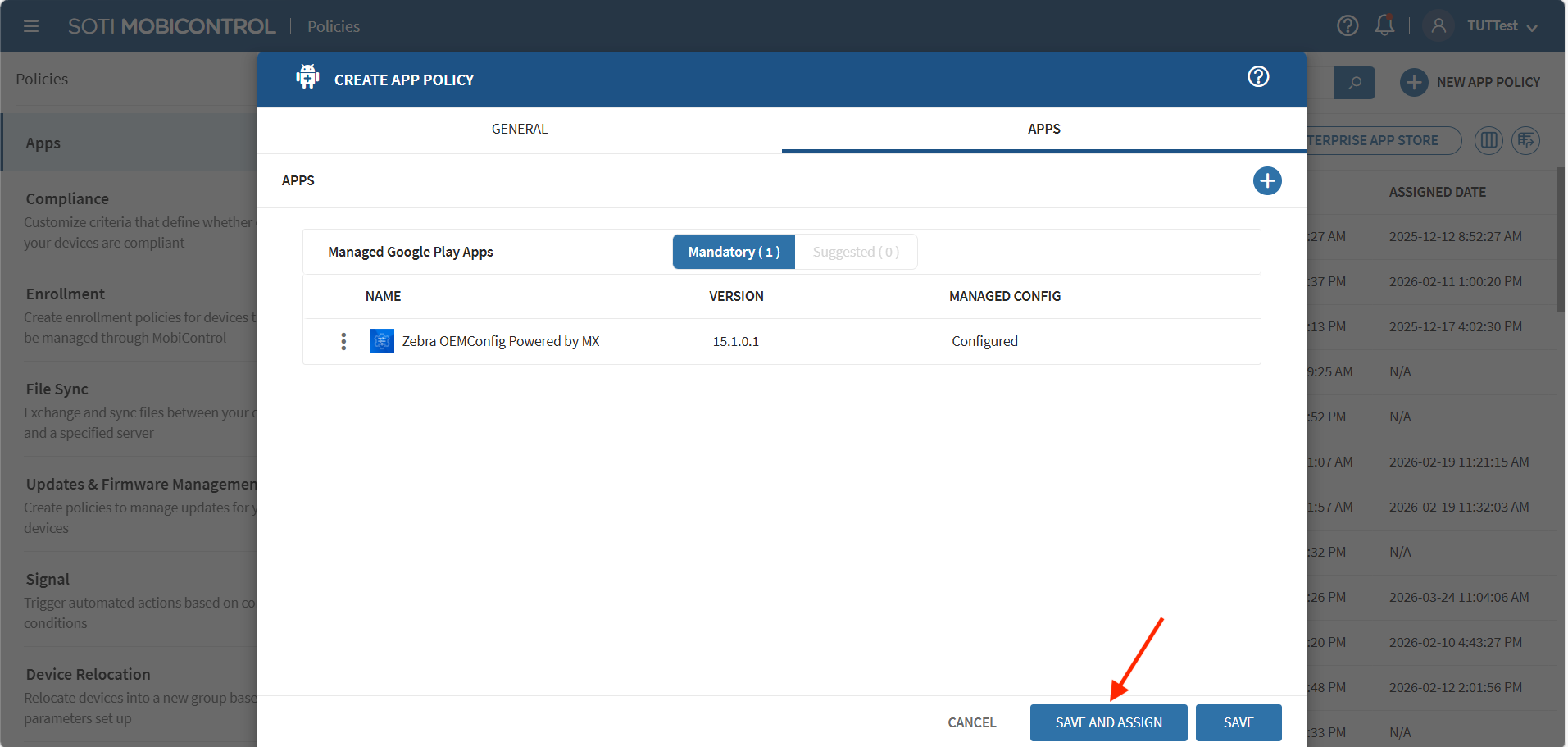This screenshot has height=747, width=1568.
Task: Switch to Suggested (0) apps
Action: coord(856,253)
